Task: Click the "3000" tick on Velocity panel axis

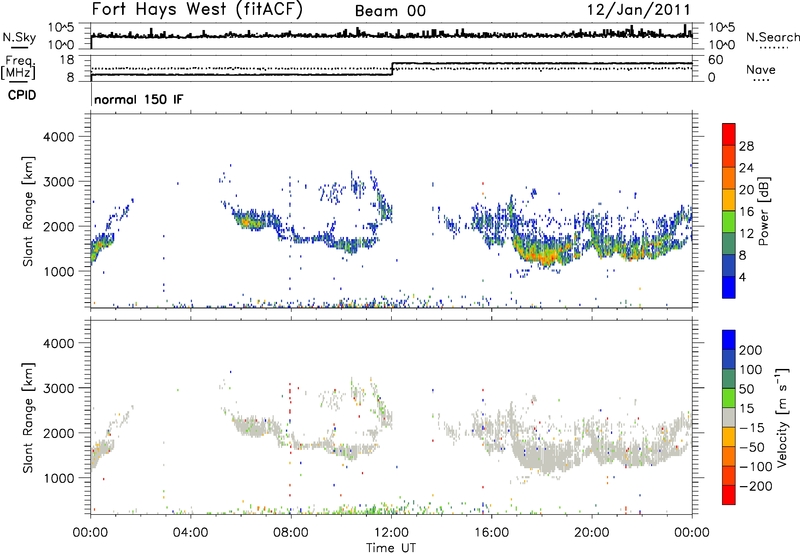Action: click(58, 388)
